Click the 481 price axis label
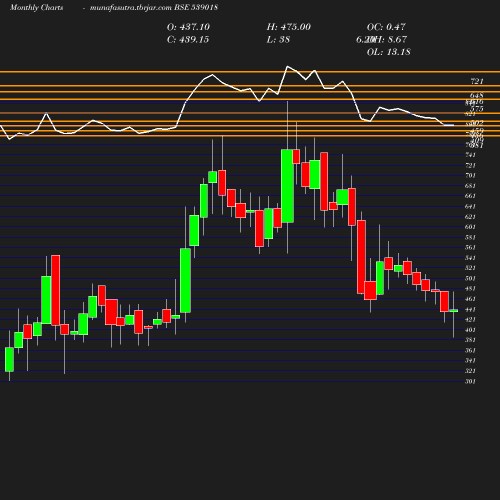 [x=470, y=289]
